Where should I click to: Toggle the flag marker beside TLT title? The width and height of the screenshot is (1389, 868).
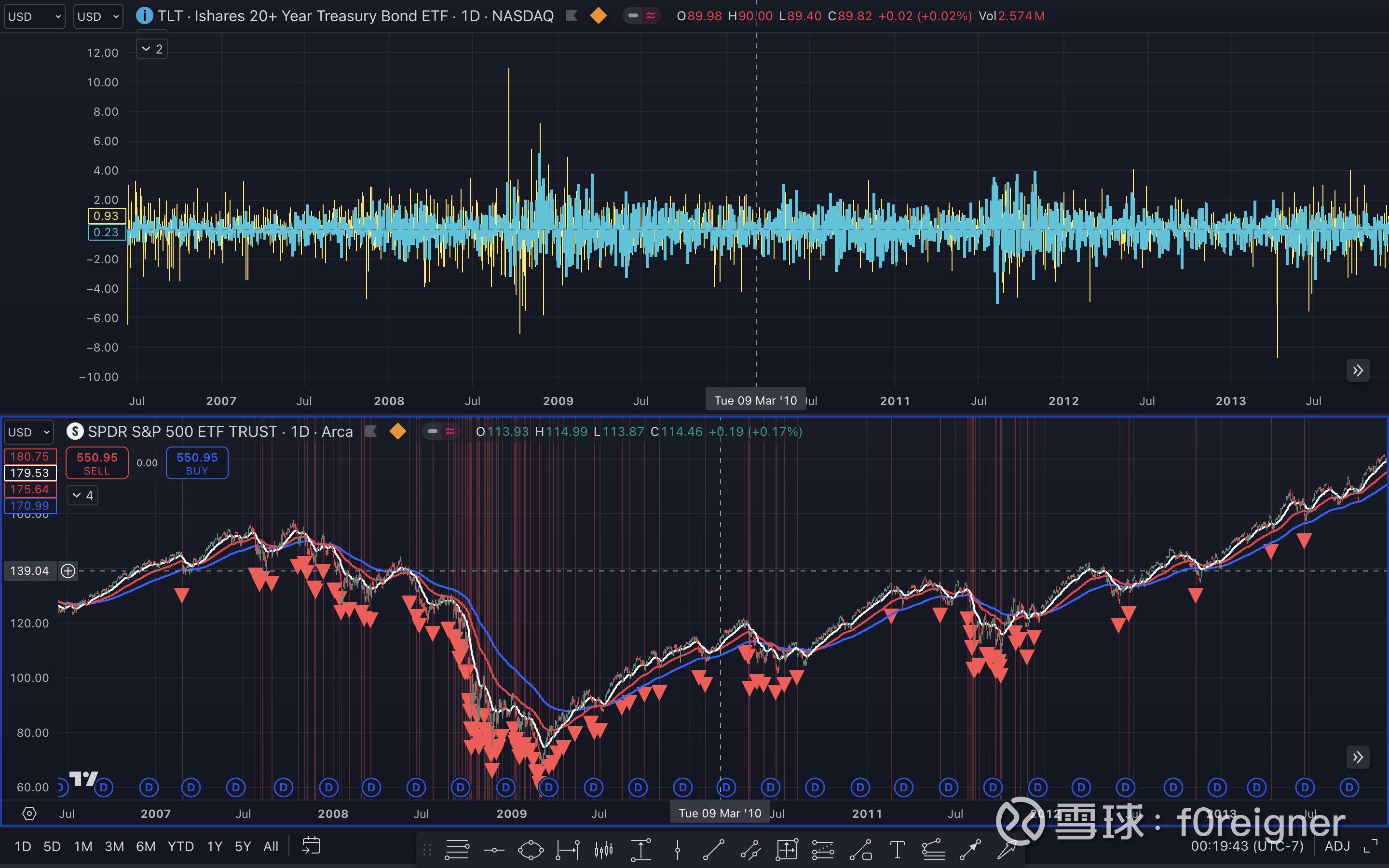(x=571, y=15)
